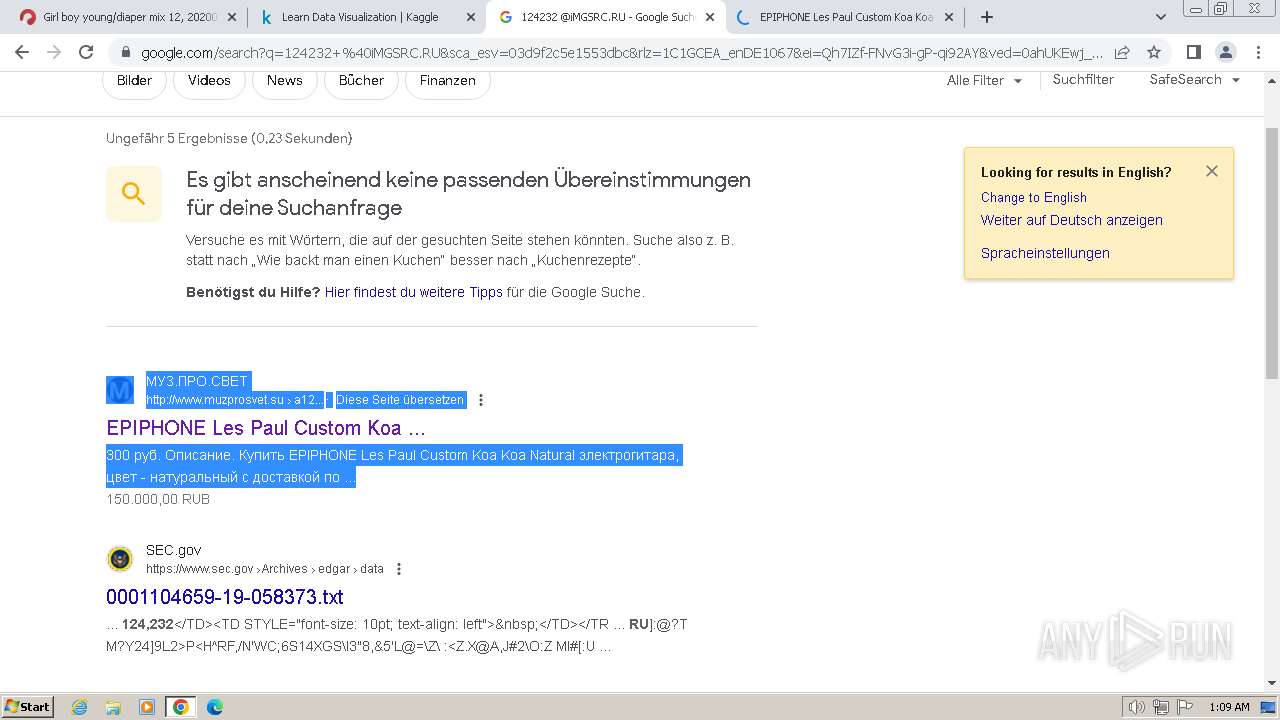Filter results by Finanzen

[447, 80]
